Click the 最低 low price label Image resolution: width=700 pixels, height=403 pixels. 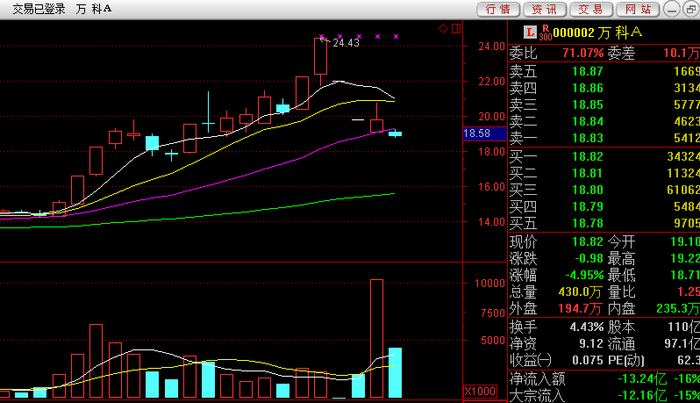[x=621, y=275]
